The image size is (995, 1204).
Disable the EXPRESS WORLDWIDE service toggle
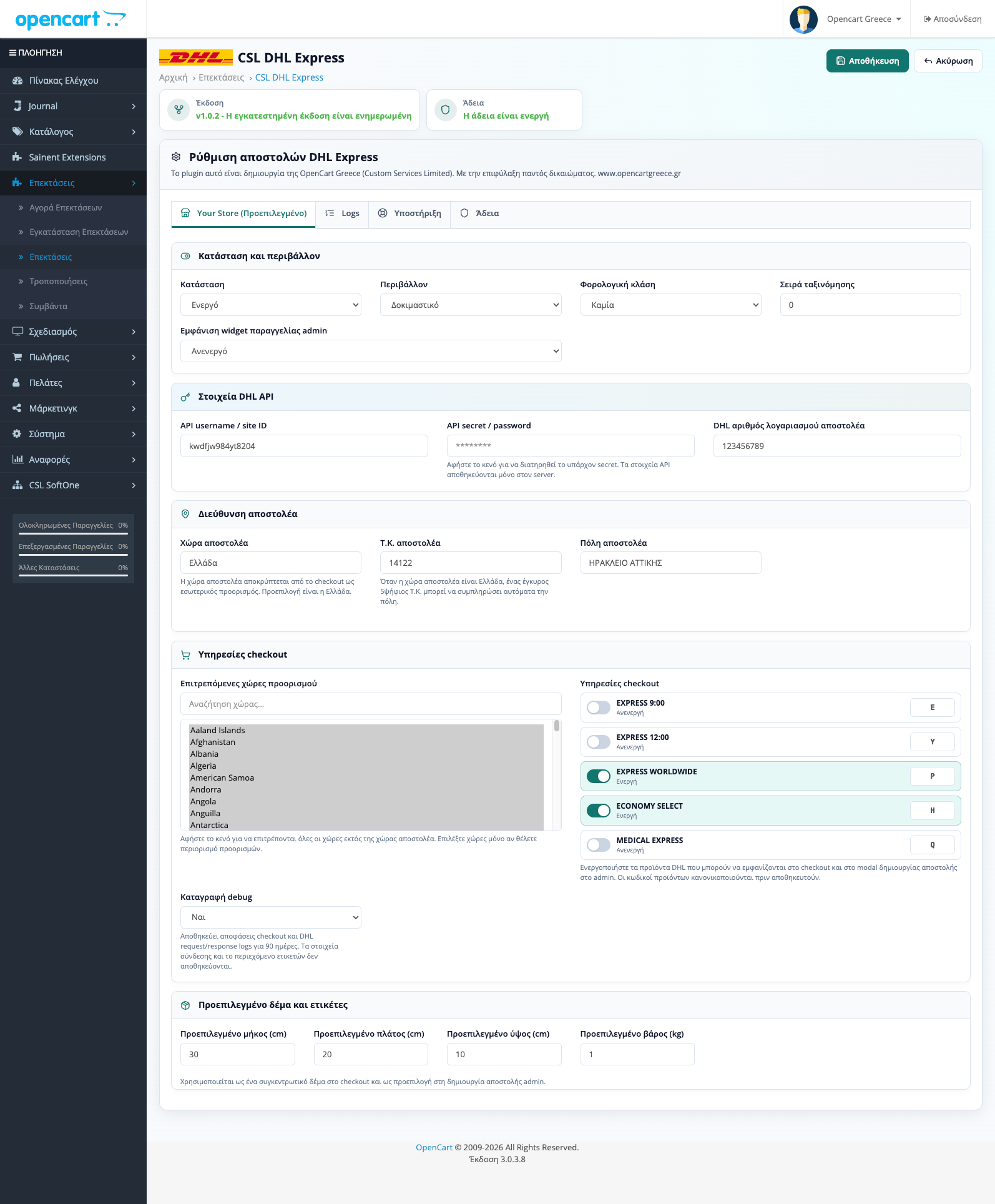point(599,776)
